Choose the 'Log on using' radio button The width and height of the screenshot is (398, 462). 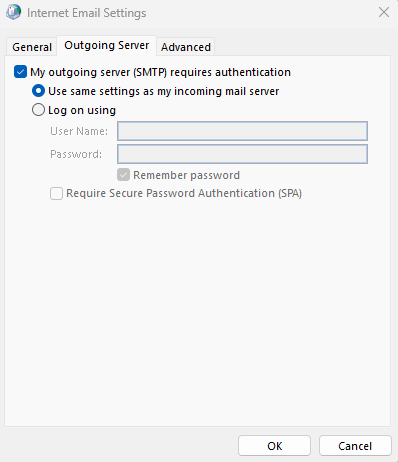pos(38,110)
